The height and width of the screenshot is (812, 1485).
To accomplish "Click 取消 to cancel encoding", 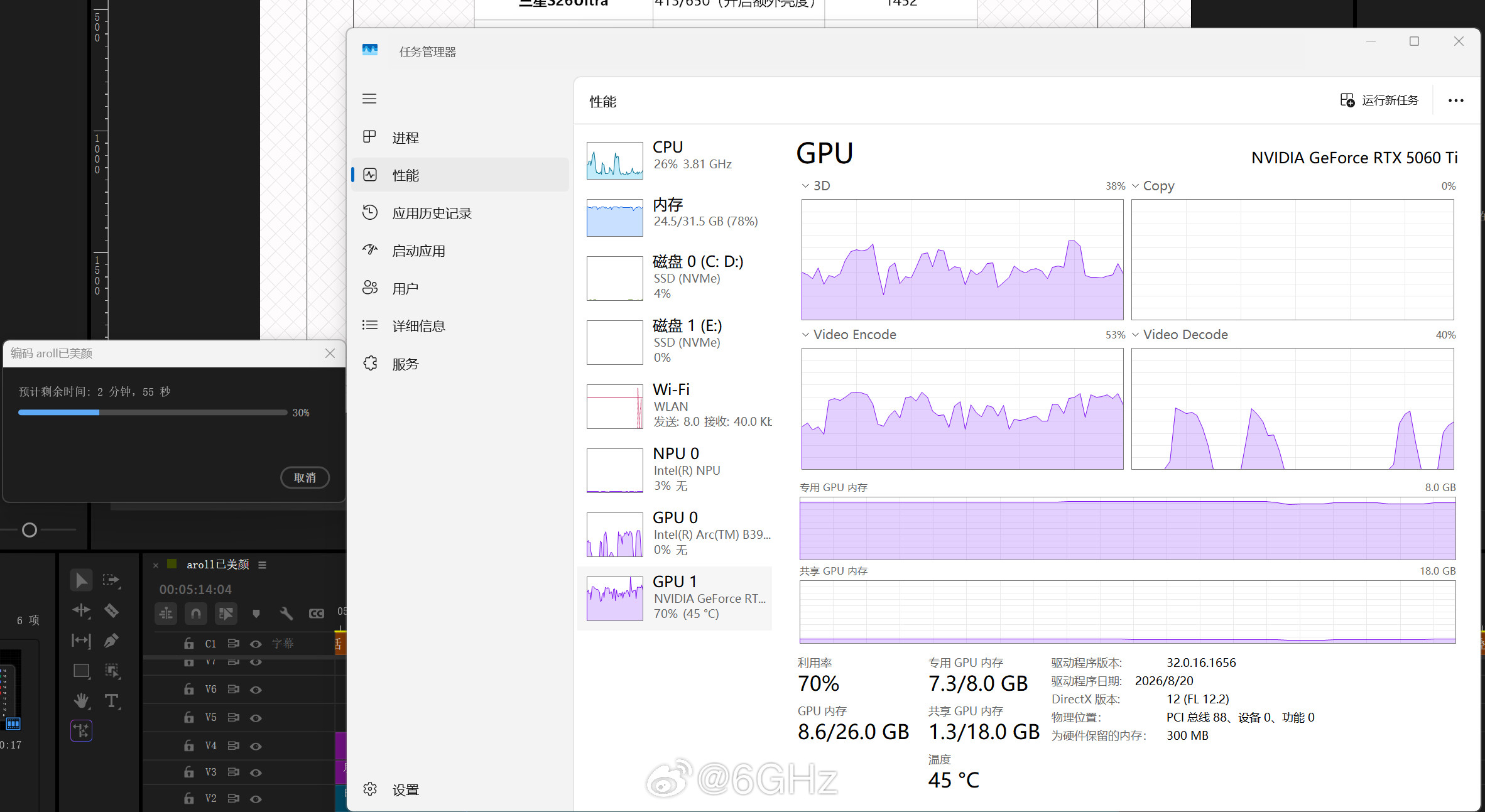I will pyautogui.click(x=305, y=477).
